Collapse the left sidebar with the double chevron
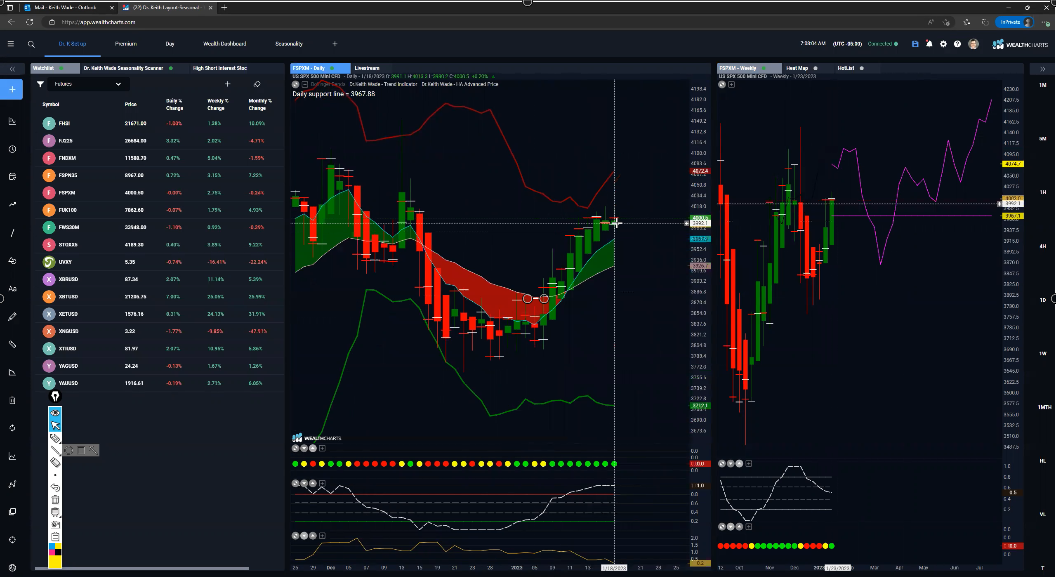Image resolution: width=1056 pixels, height=577 pixels. pos(12,69)
